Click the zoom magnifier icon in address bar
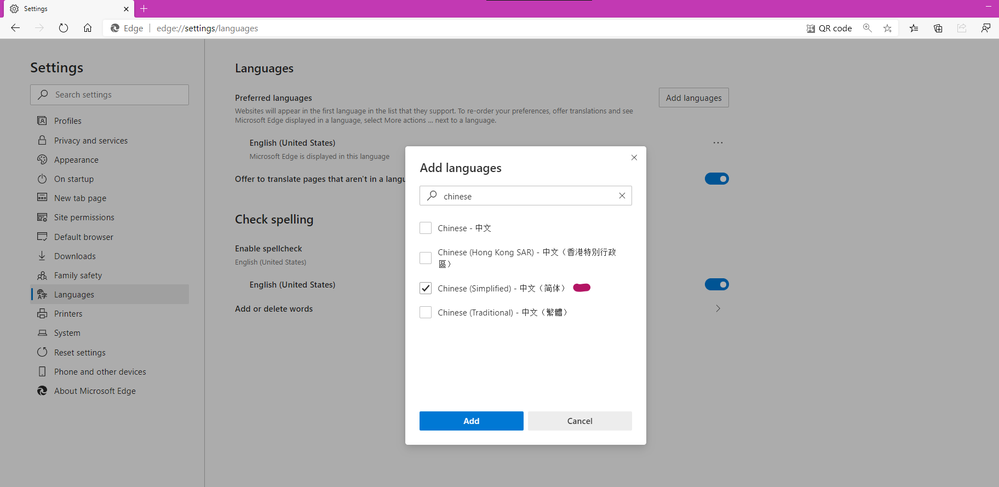The image size is (999, 487). pyautogui.click(x=866, y=28)
